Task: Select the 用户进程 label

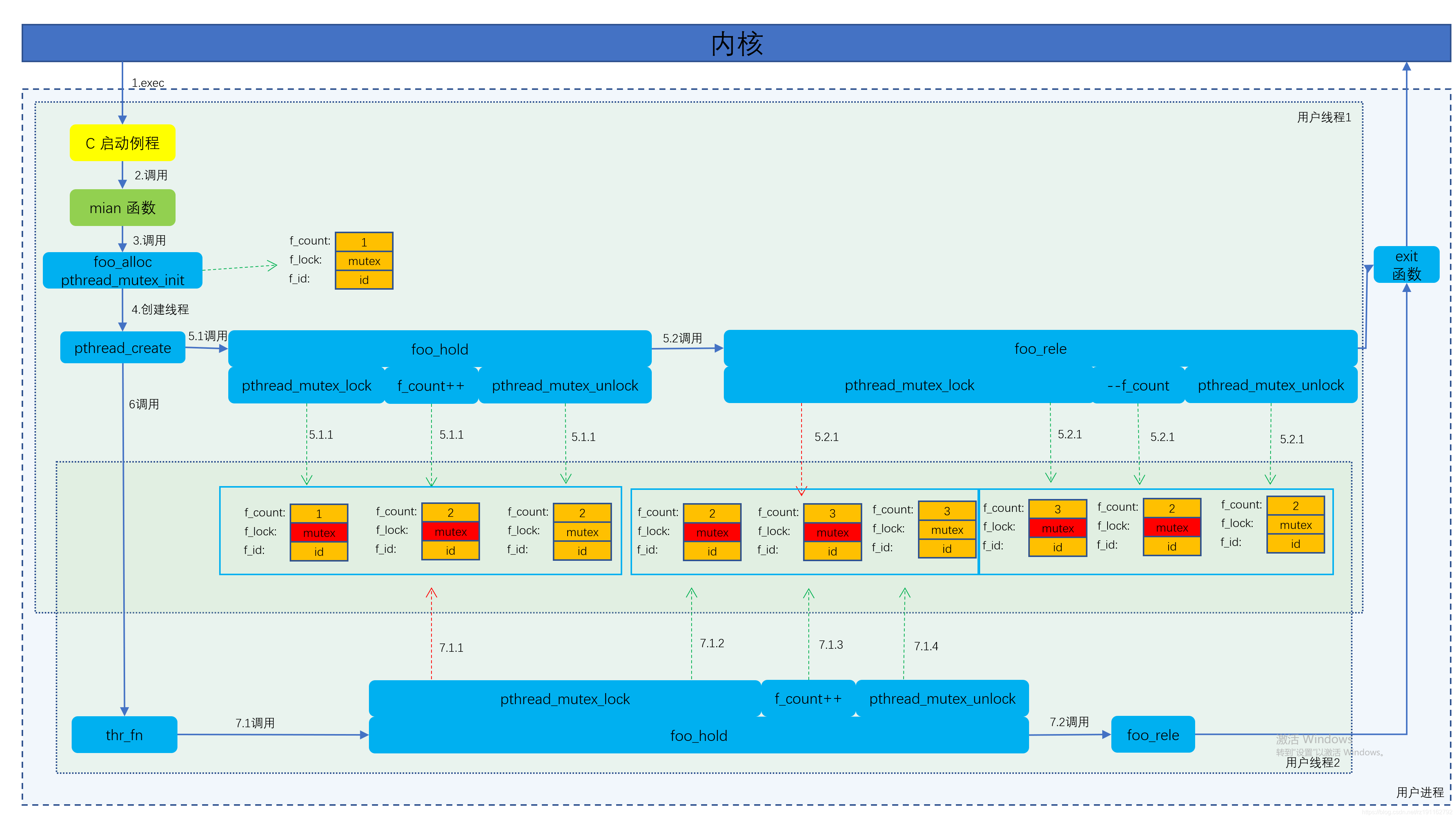Action: (x=1419, y=792)
